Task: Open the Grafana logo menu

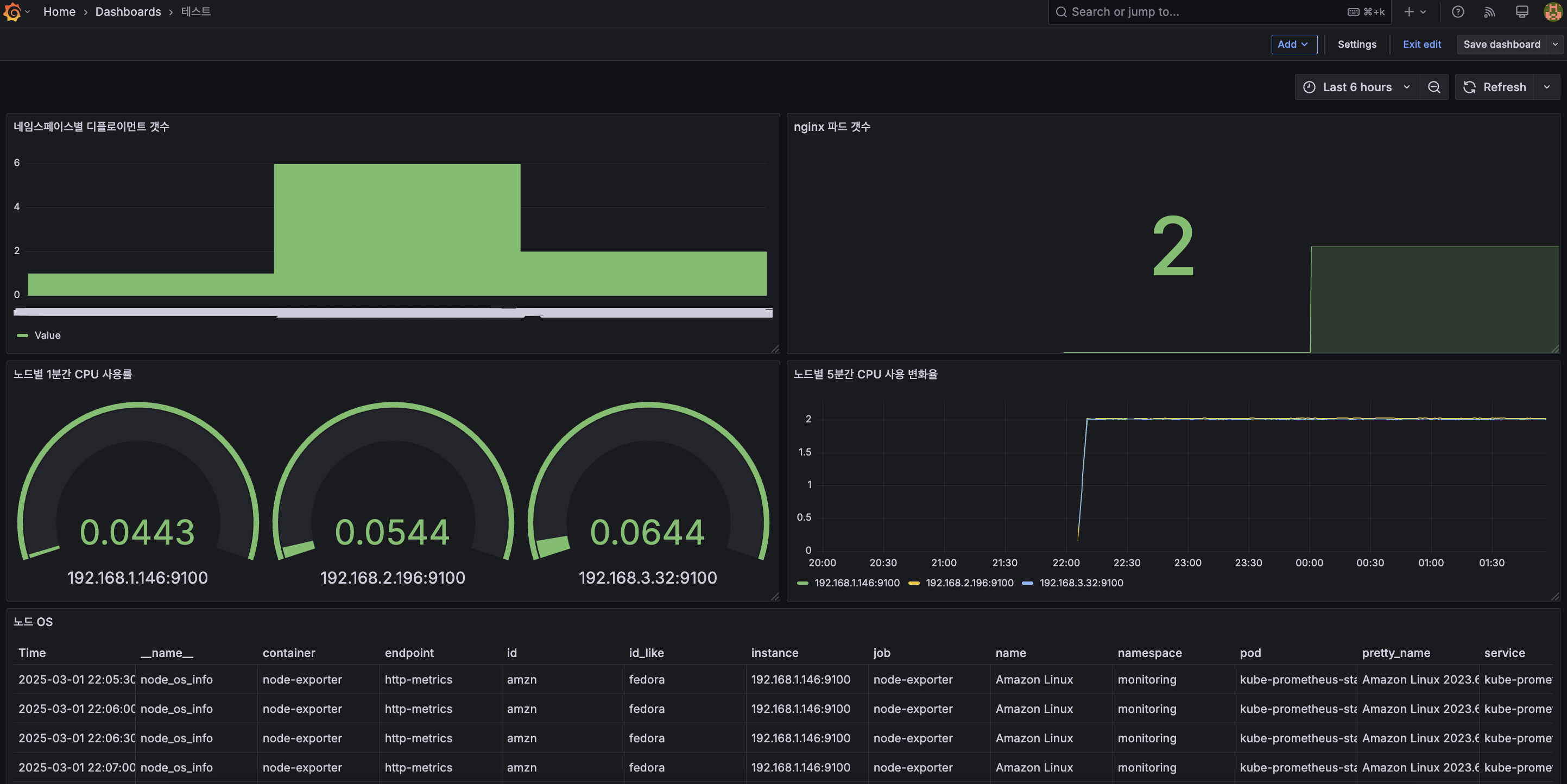Action: 12,11
